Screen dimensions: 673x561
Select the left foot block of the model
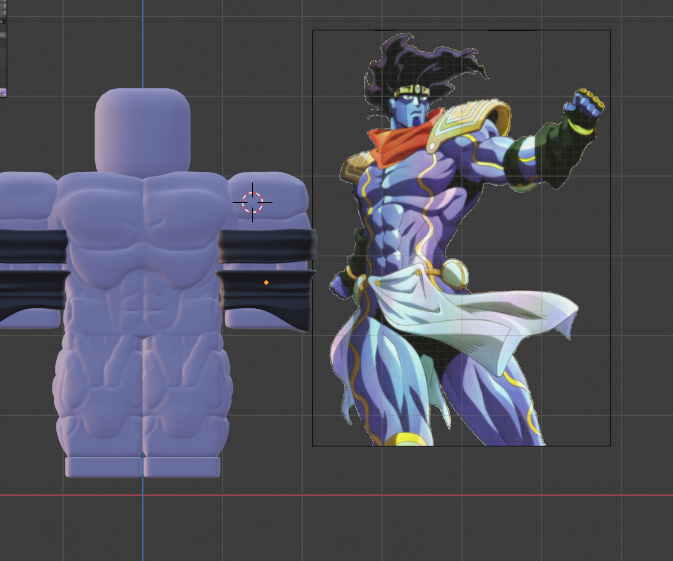pyautogui.click(x=103, y=467)
